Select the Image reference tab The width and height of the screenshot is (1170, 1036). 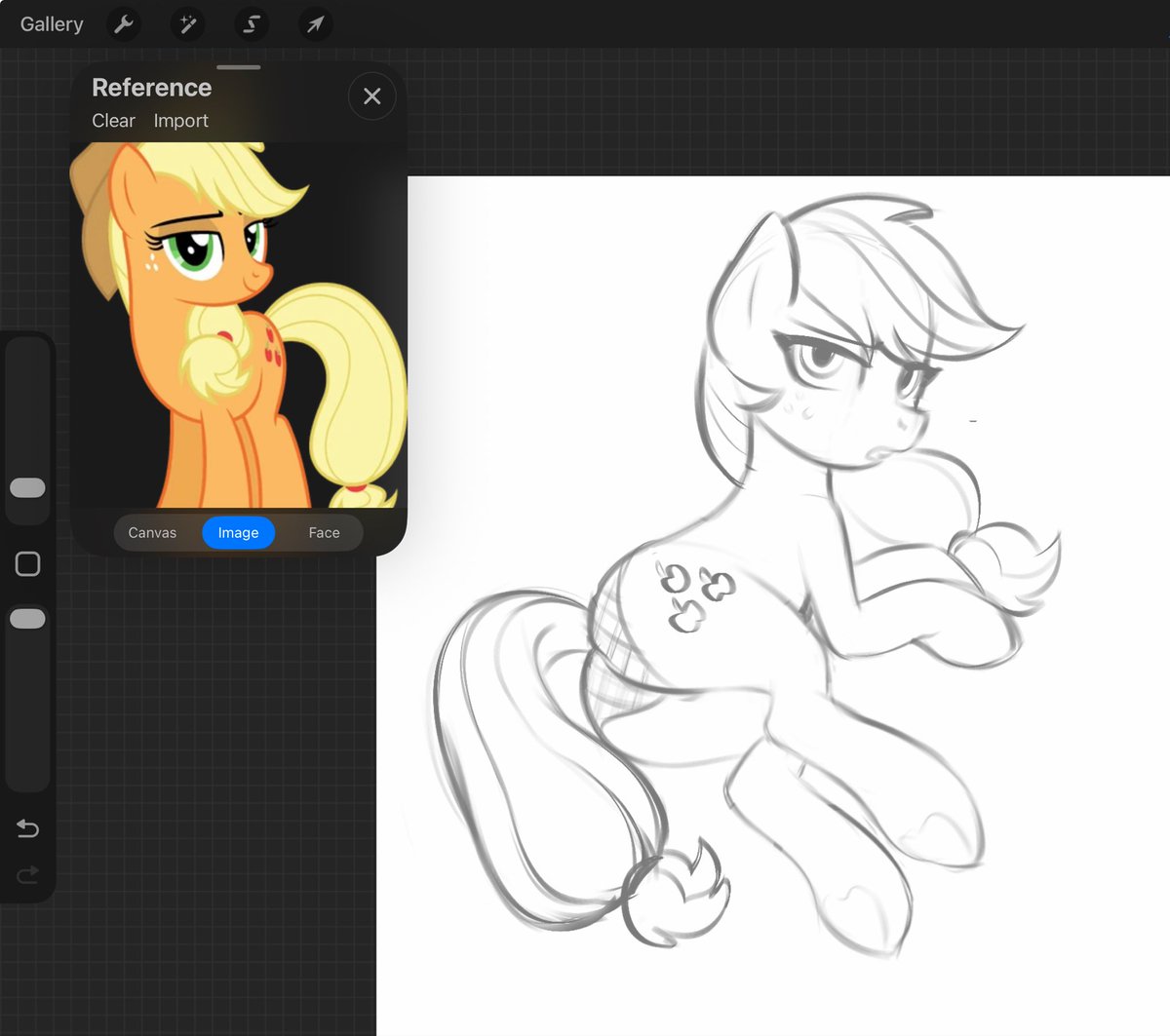coord(238,533)
